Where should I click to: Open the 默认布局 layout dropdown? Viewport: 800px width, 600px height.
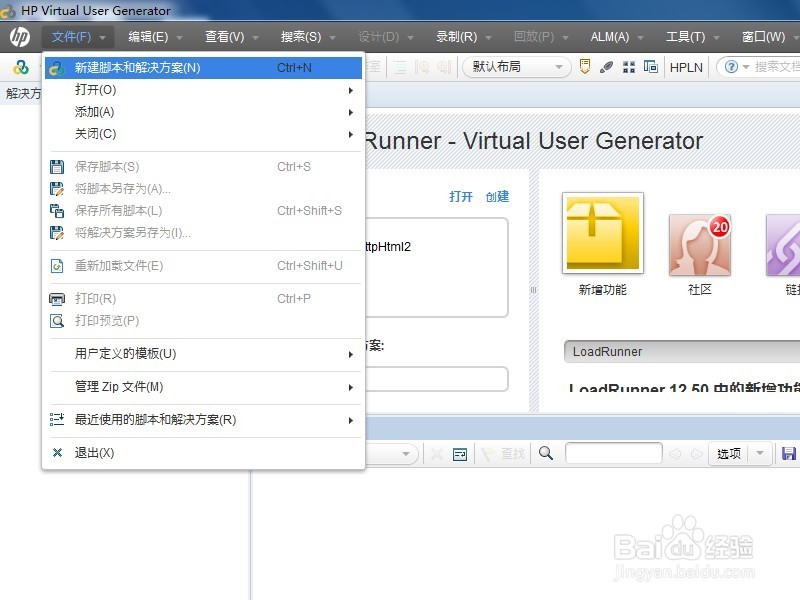tap(517, 67)
